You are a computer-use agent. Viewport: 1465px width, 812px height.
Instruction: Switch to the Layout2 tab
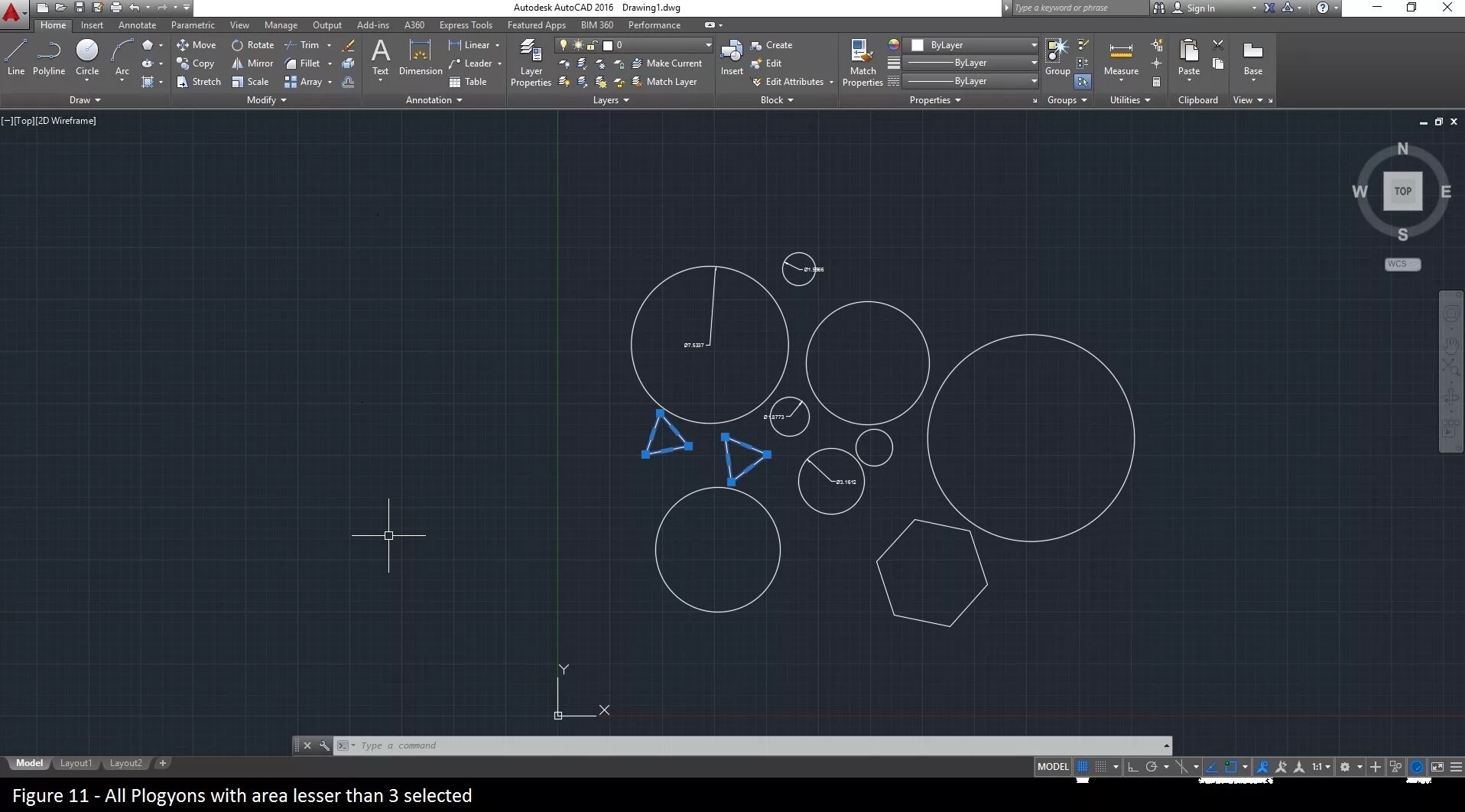pos(125,763)
